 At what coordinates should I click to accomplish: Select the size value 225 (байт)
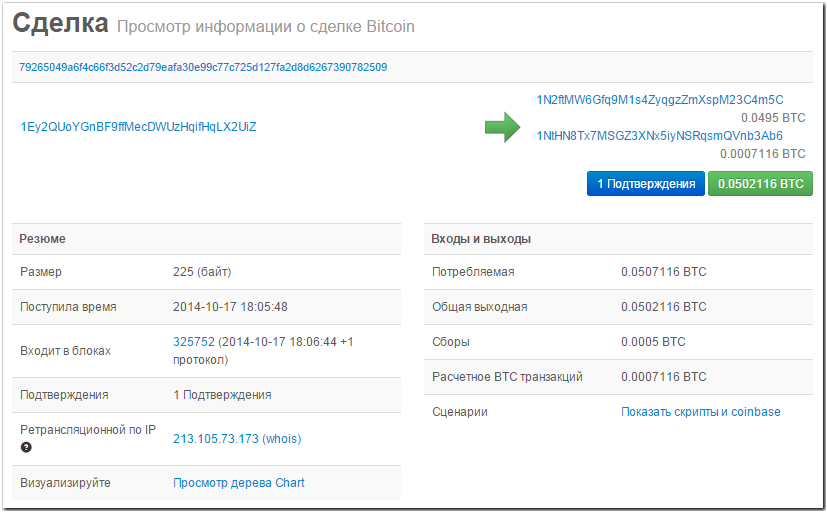pyautogui.click(x=202, y=272)
